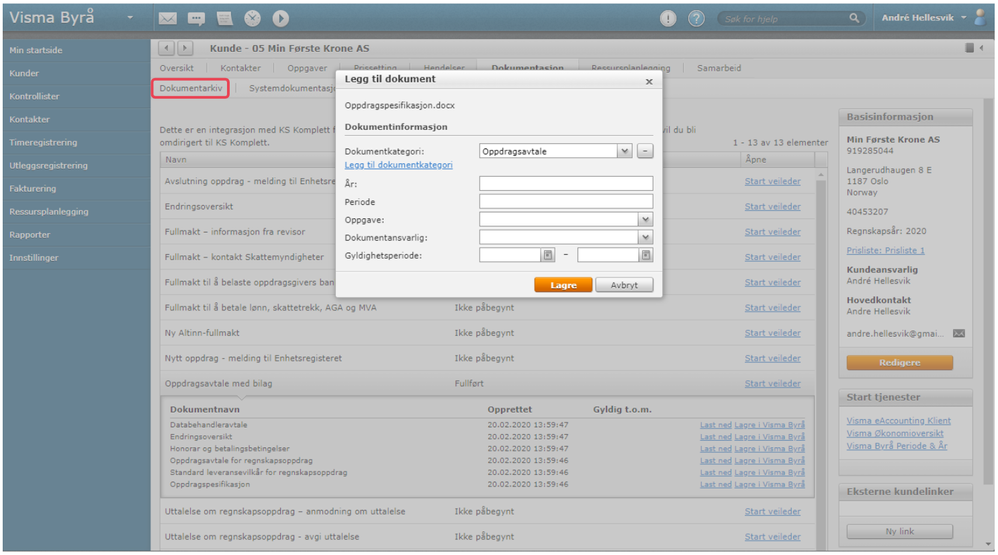Expand the Oppgave dropdown
Screen dimensions: 998x555
(645, 220)
